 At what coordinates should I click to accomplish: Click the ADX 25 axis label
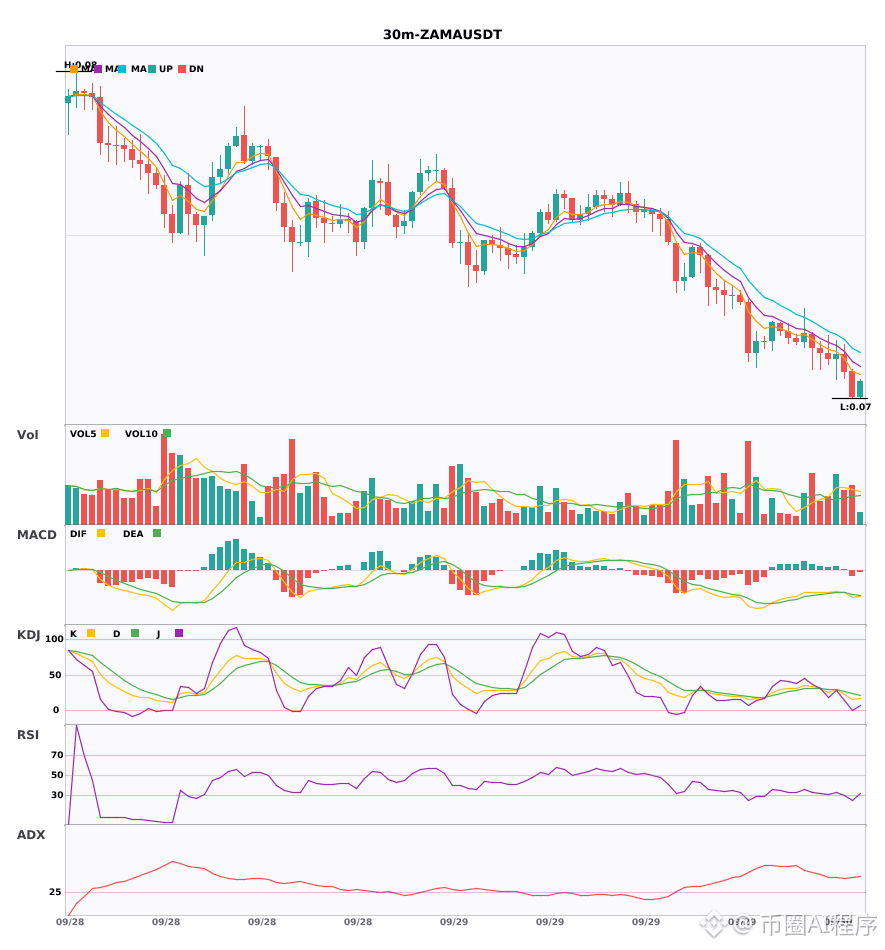pyautogui.click(x=55, y=891)
